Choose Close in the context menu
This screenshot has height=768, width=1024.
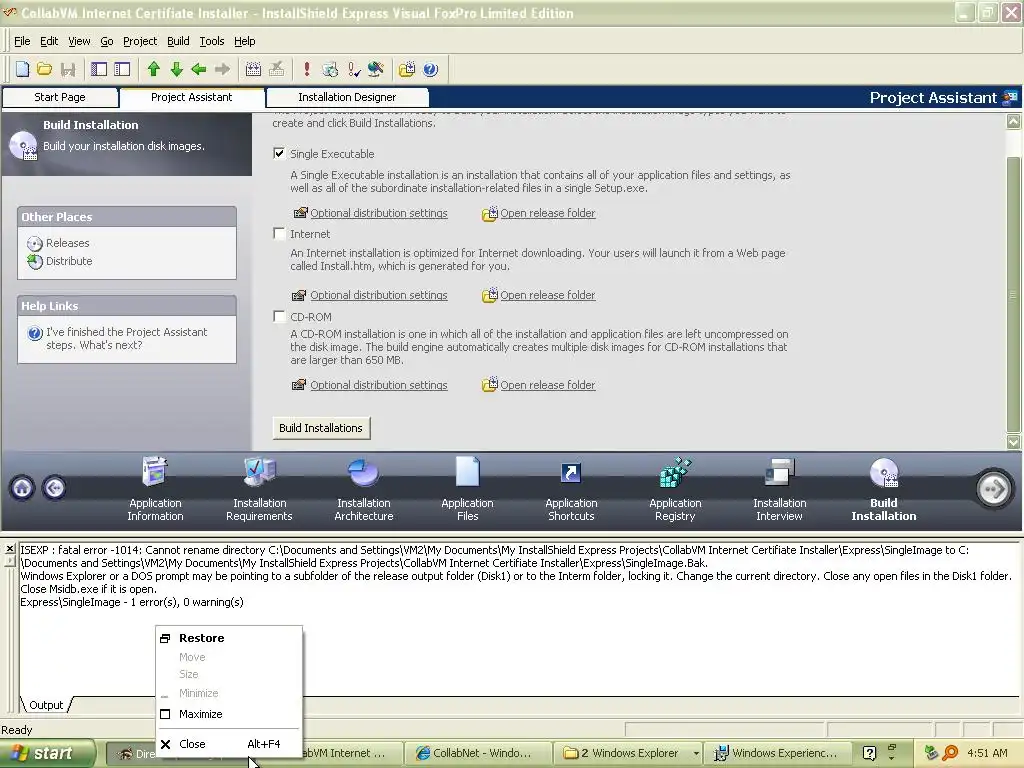point(229,744)
